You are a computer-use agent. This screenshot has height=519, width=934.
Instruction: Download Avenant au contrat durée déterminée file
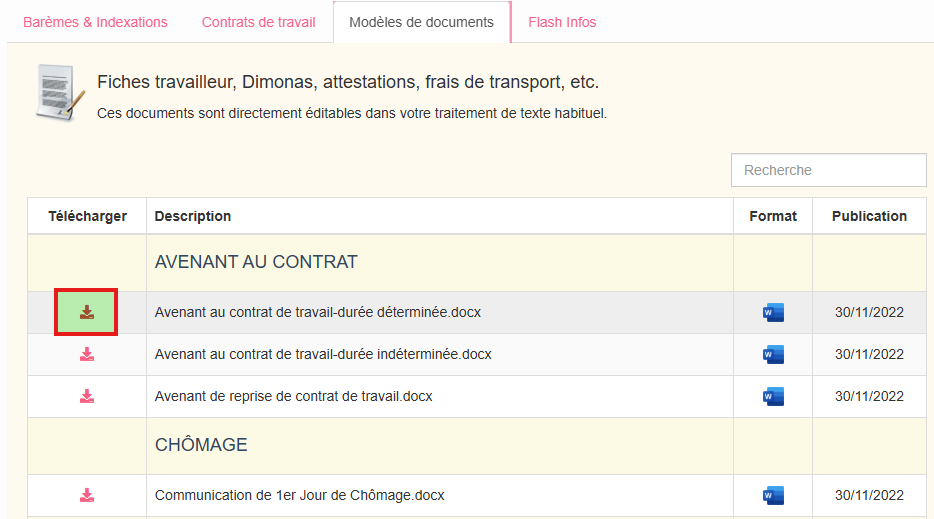click(87, 313)
